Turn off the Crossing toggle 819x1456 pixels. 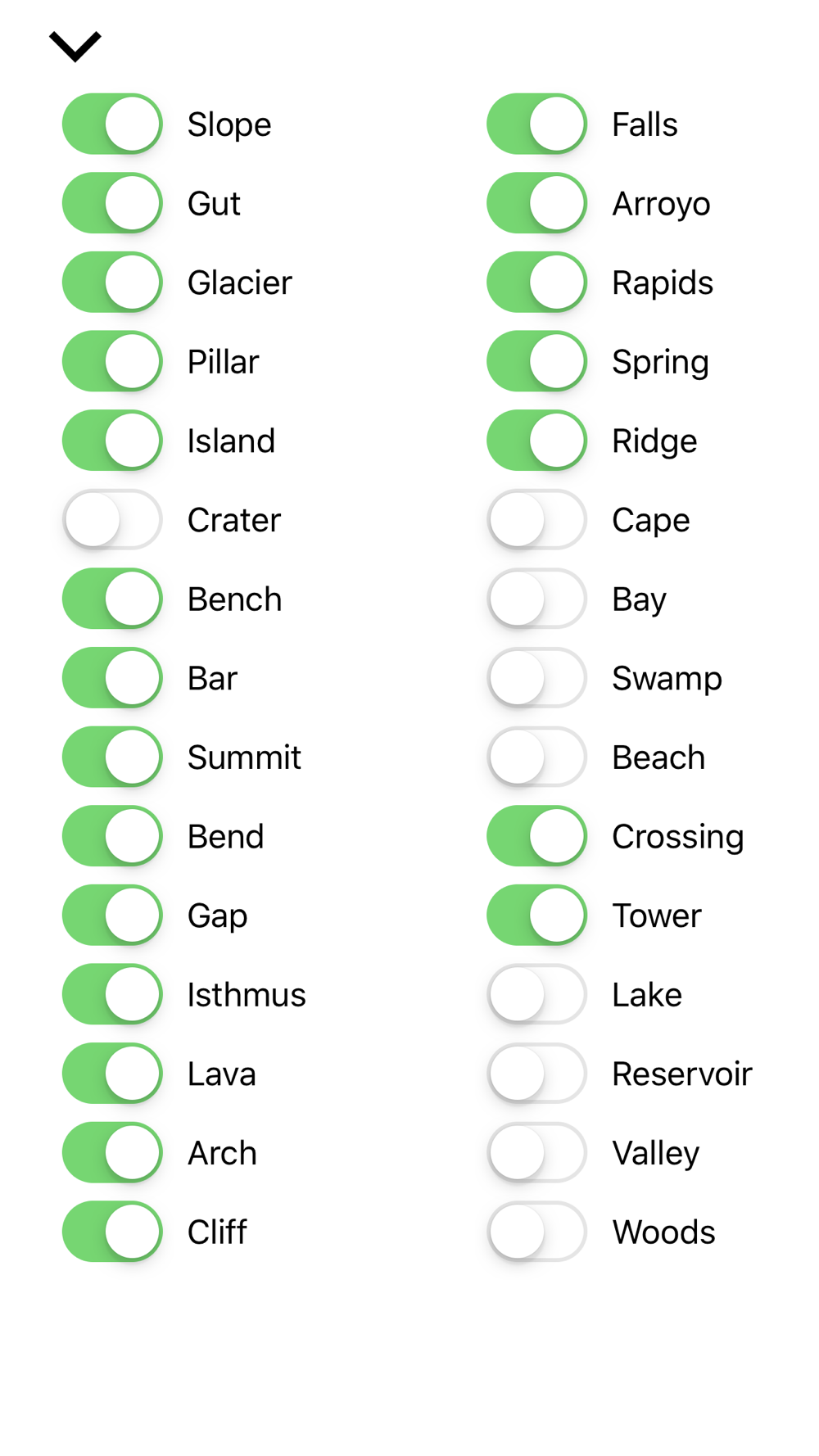pyautogui.click(x=536, y=836)
